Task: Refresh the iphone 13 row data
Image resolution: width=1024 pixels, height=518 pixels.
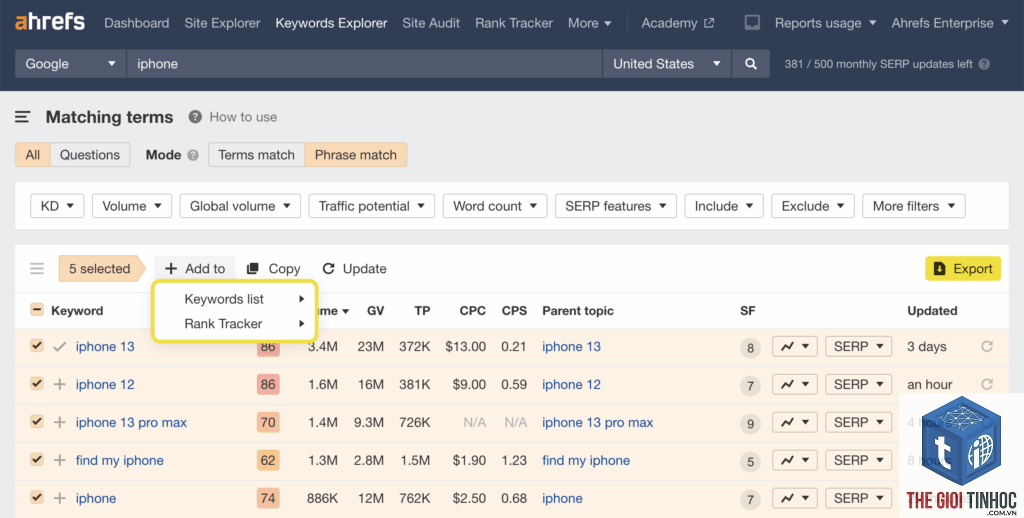Action: pos(987,346)
